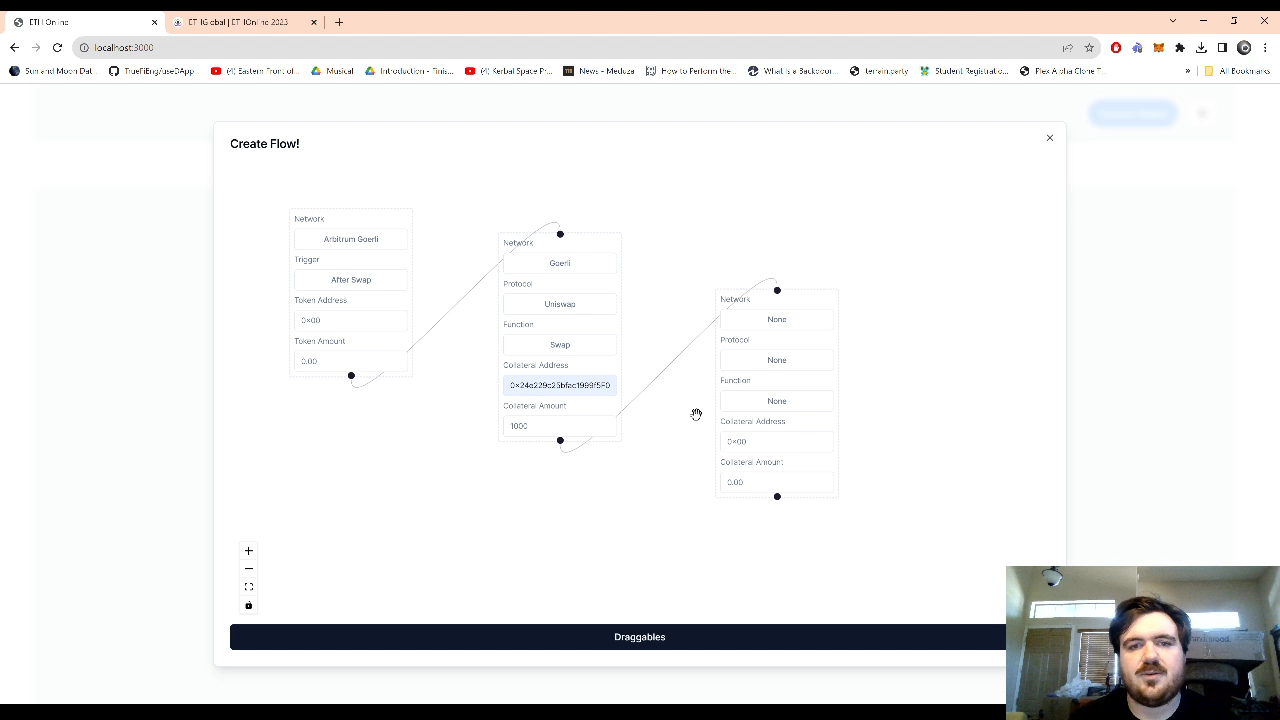Screen dimensions: 1280x720
Task: Click the third node's bottom connection handle
Action: (777, 497)
